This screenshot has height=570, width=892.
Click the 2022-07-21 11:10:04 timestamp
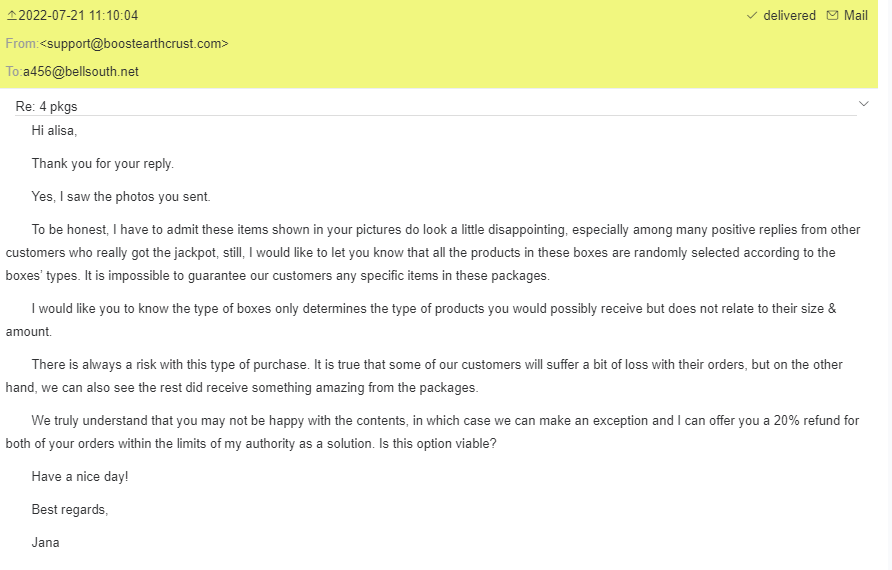79,16
